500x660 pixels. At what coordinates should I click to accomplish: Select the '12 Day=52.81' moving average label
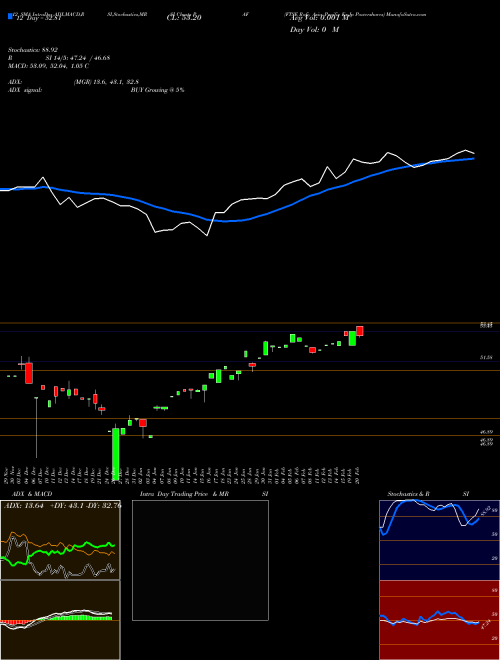(x=37, y=18)
